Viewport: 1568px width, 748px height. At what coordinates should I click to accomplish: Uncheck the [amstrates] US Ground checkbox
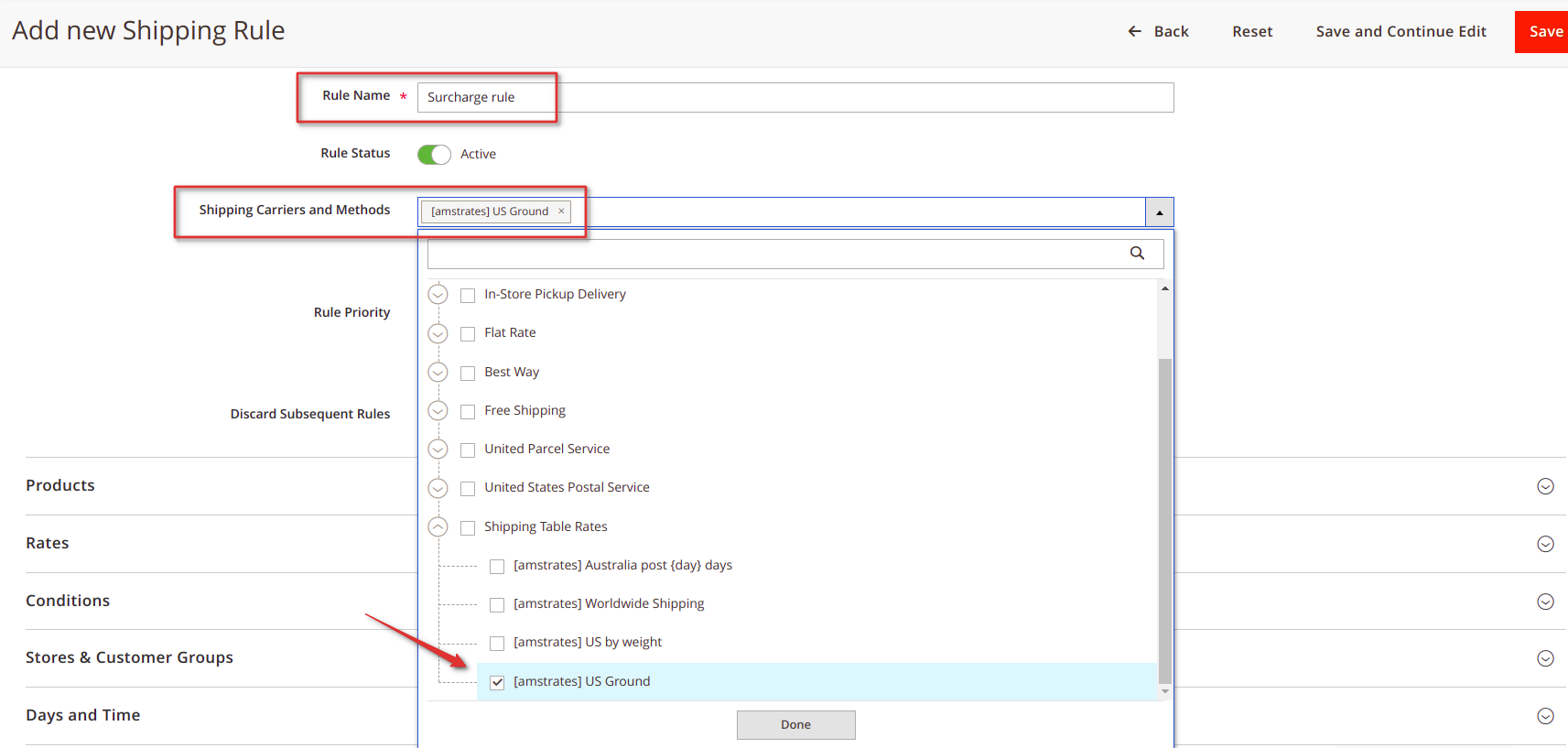click(497, 683)
